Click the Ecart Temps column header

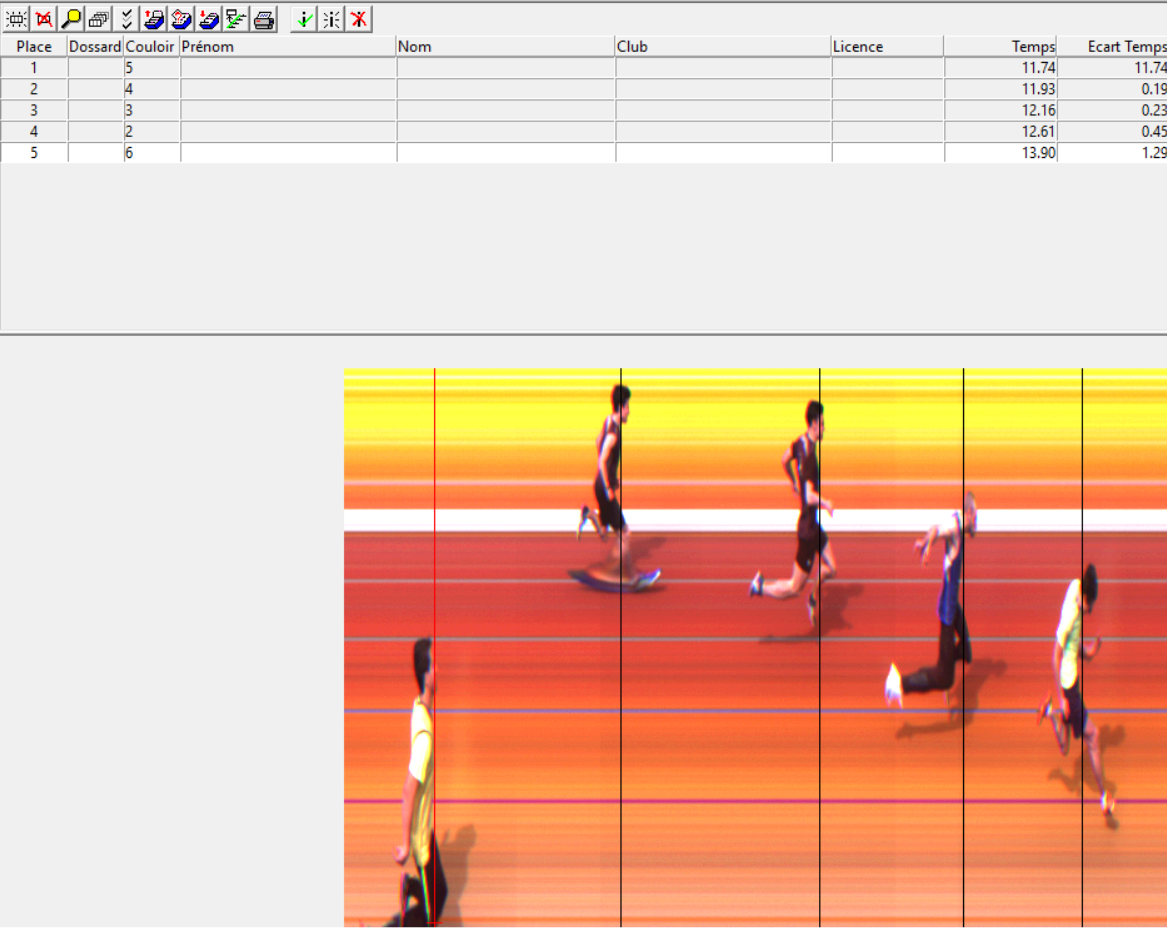coord(1112,46)
